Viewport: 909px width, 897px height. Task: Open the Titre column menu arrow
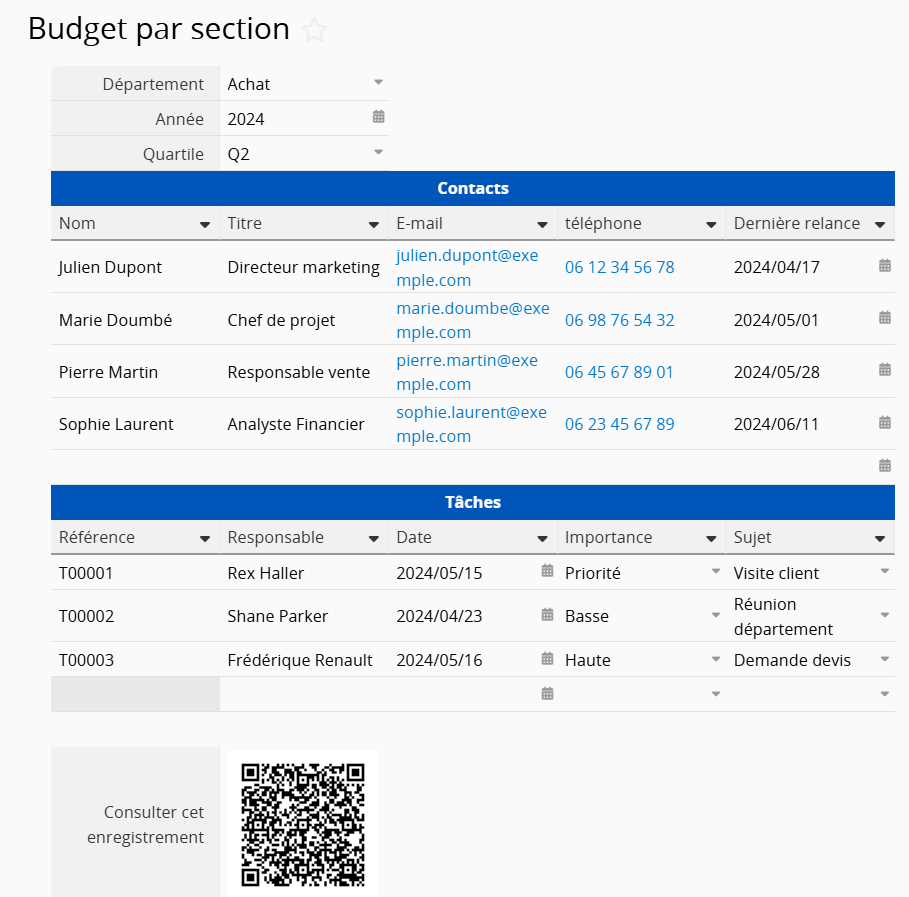(x=374, y=224)
